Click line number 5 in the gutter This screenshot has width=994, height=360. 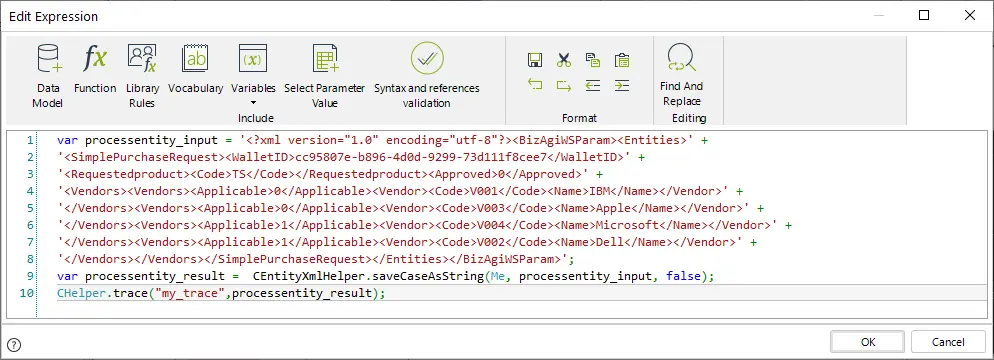pos(30,209)
